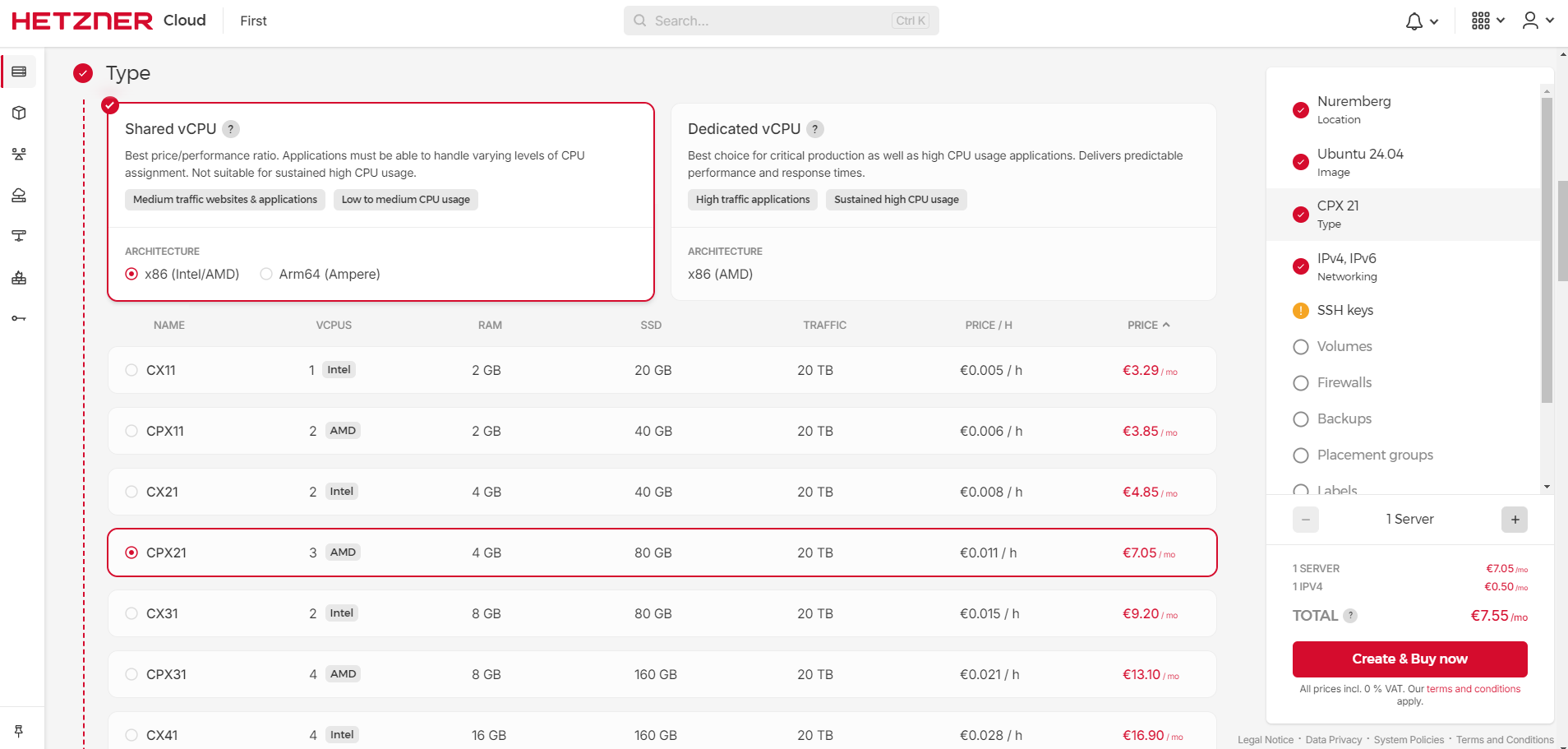This screenshot has height=749, width=1568.
Task: Open the Servers icon in the sidebar
Action: pos(19,72)
